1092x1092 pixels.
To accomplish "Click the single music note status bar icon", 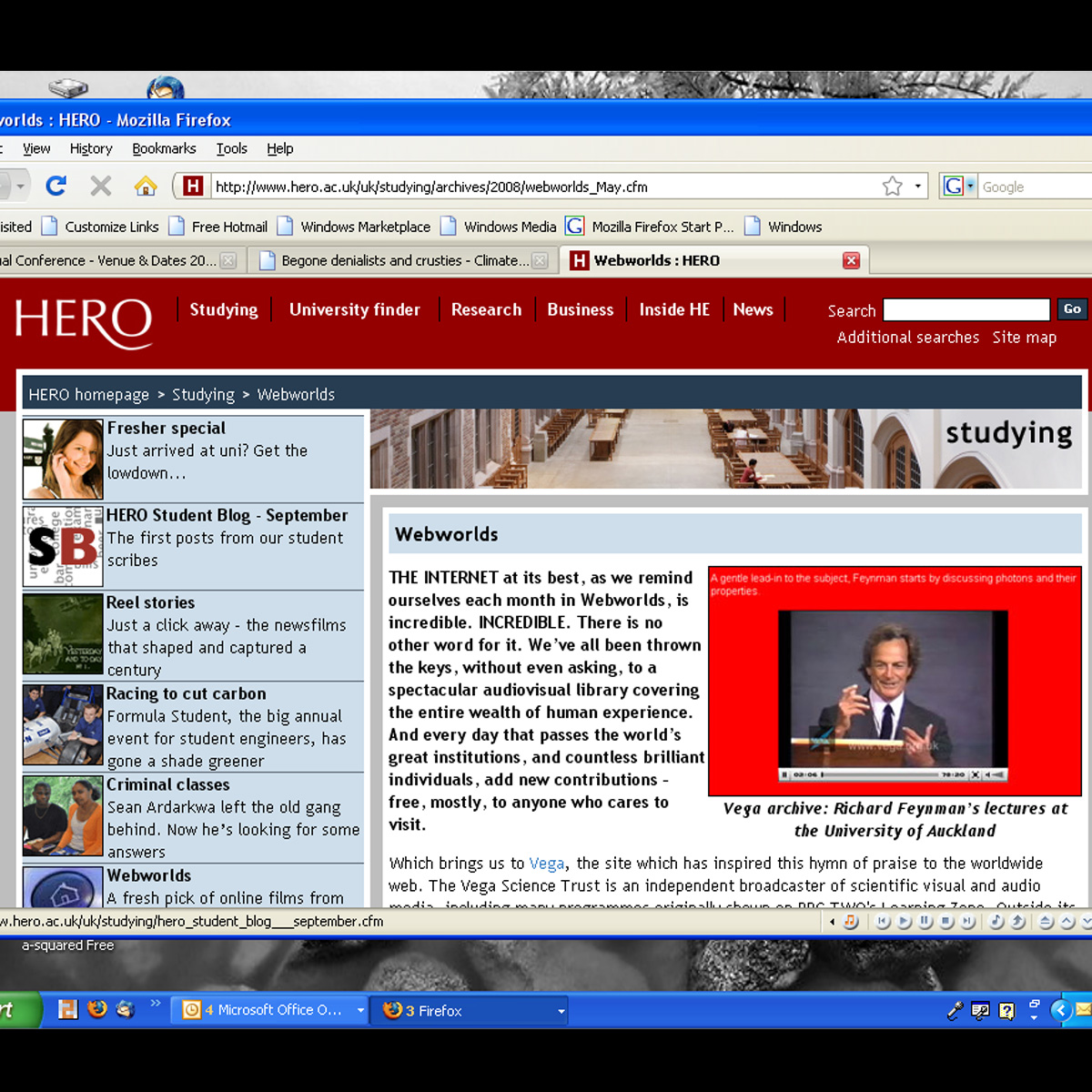I will (x=996, y=922).
